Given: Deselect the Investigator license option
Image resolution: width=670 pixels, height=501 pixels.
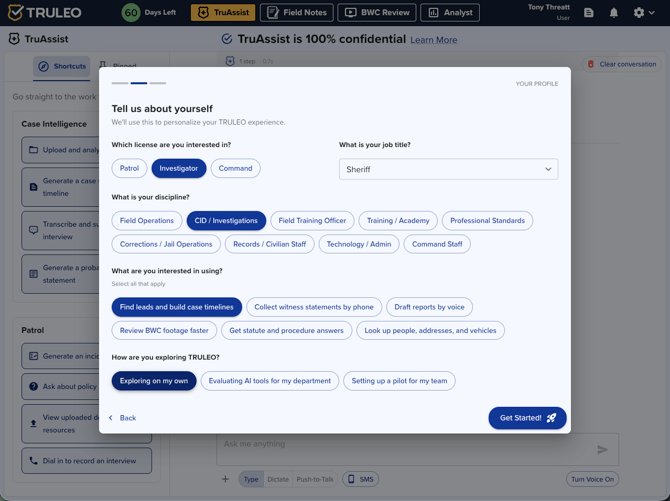Looking at the screenshot, I should pyautogui.click(x=179, y=168).
